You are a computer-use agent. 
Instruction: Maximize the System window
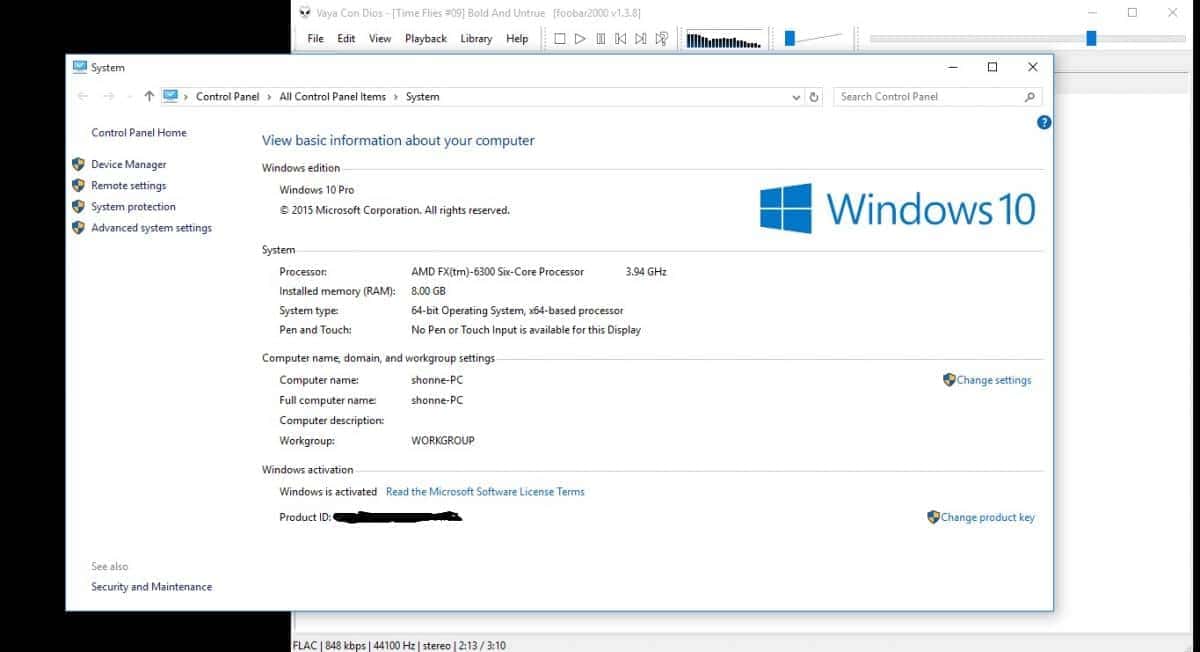pyautogui.click(x=992, y=67)
